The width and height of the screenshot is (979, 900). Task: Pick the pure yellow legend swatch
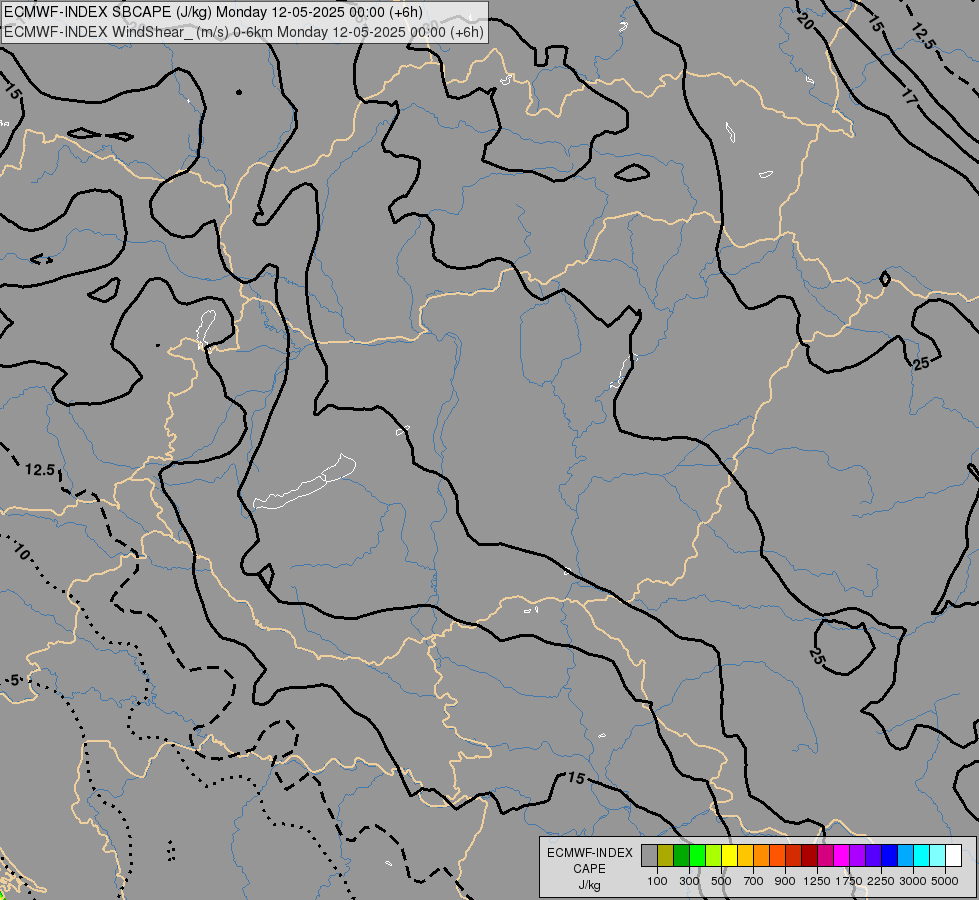coord(729,856)
